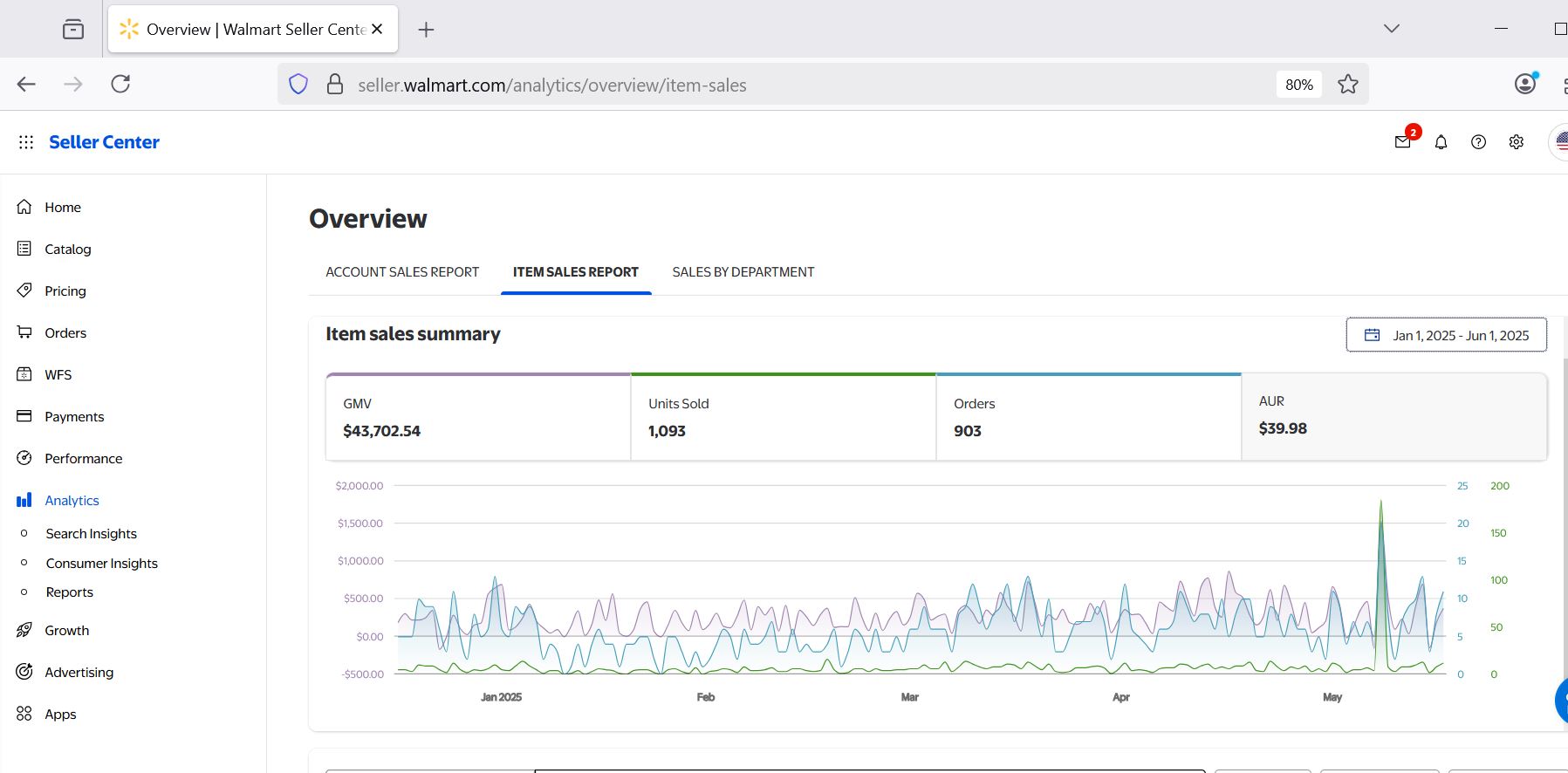Open the mail inbox icon with badge
Screen dimensions: 1568x773
(x=1403, y=142)
